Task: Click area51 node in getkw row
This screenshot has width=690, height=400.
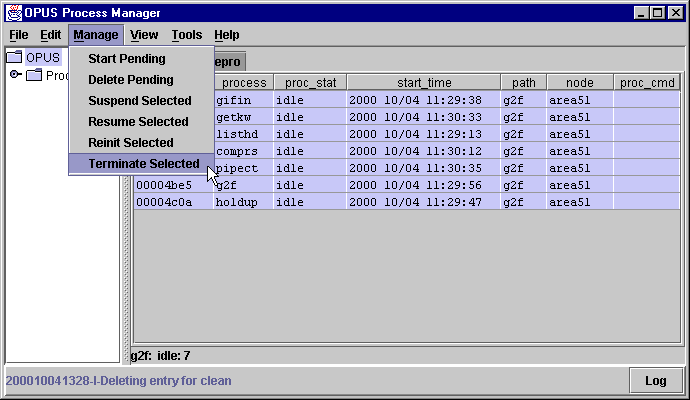Action: click(580, 117)
